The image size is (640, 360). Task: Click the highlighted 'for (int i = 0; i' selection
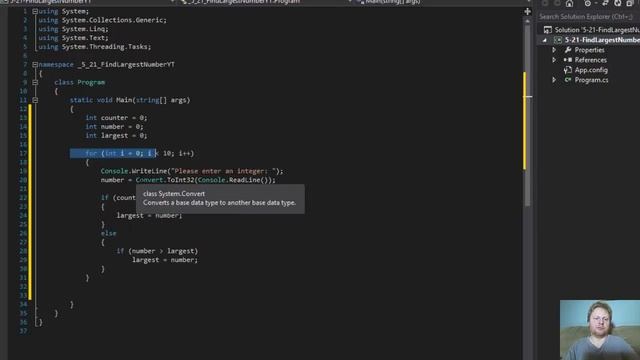pos(113,153)
